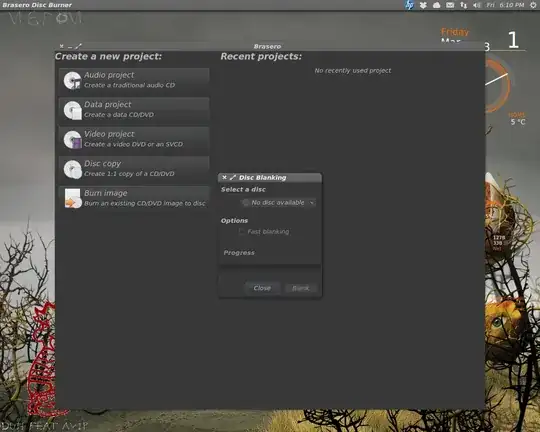The width and height of the screenshot is (540, 432).
Task: Open the clock menu showing 6:10 PM
Action: tap(506, 5)
